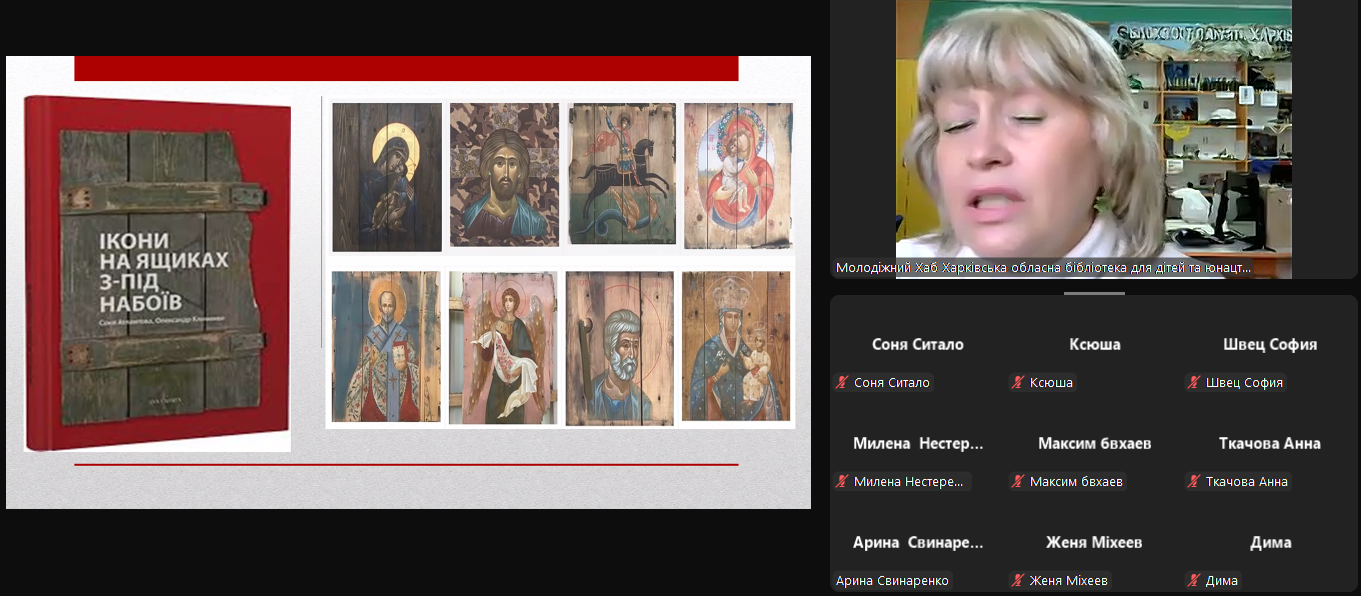Click the muted mic icon for Милена Нестере…
This screenshot has height=596, width=1361.
tap(842, 482)
